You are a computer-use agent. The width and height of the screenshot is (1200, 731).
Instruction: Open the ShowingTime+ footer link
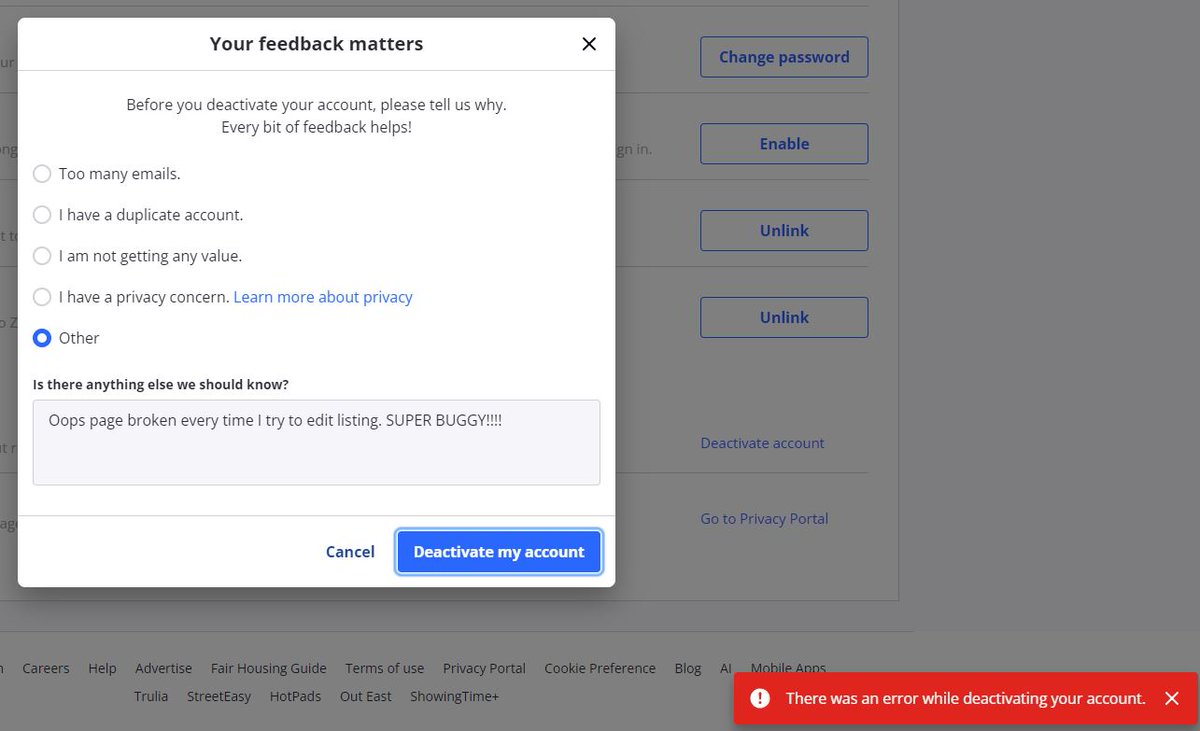454,696
